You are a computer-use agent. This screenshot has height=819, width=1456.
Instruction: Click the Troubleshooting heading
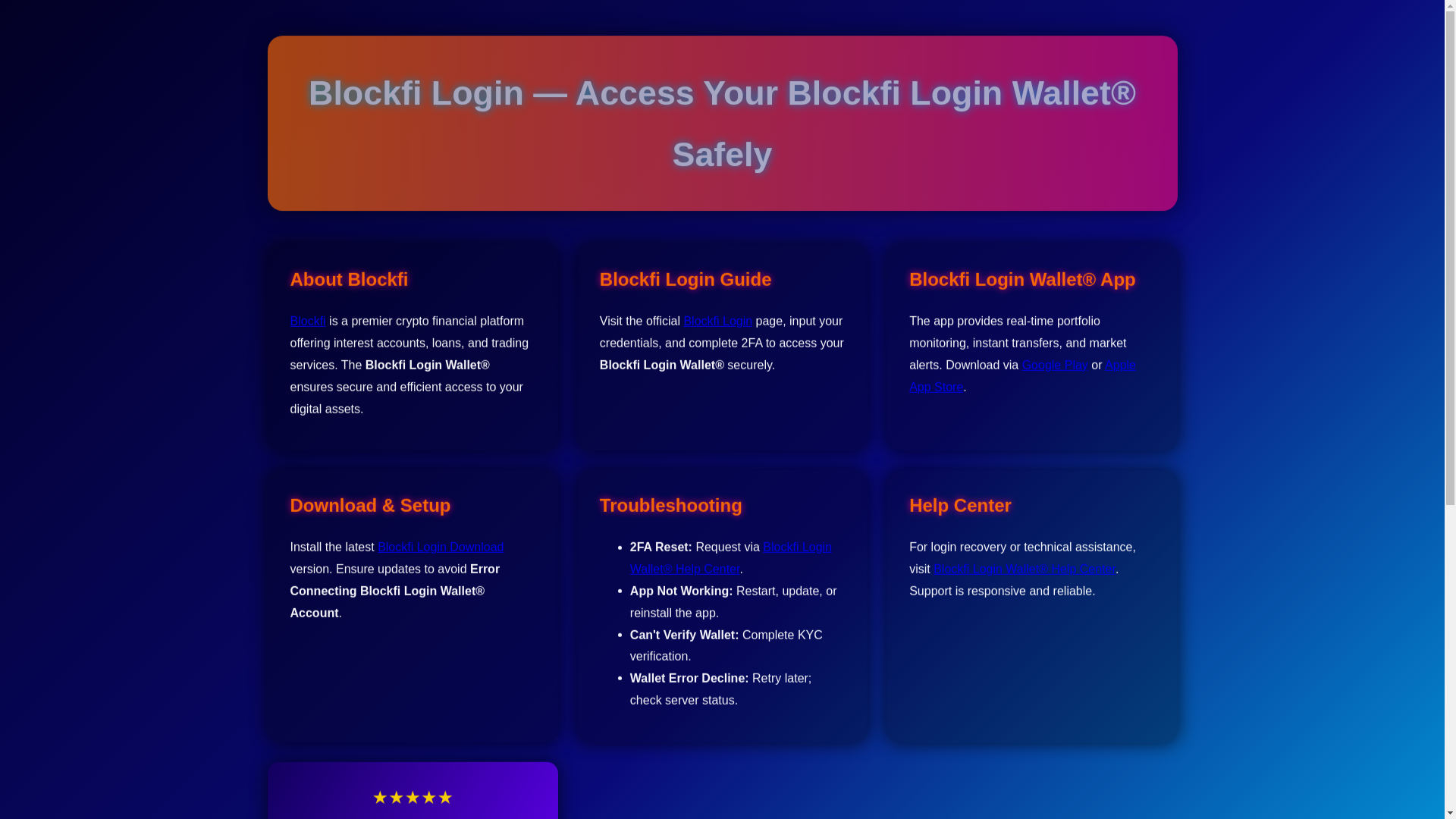click(670, 505)
